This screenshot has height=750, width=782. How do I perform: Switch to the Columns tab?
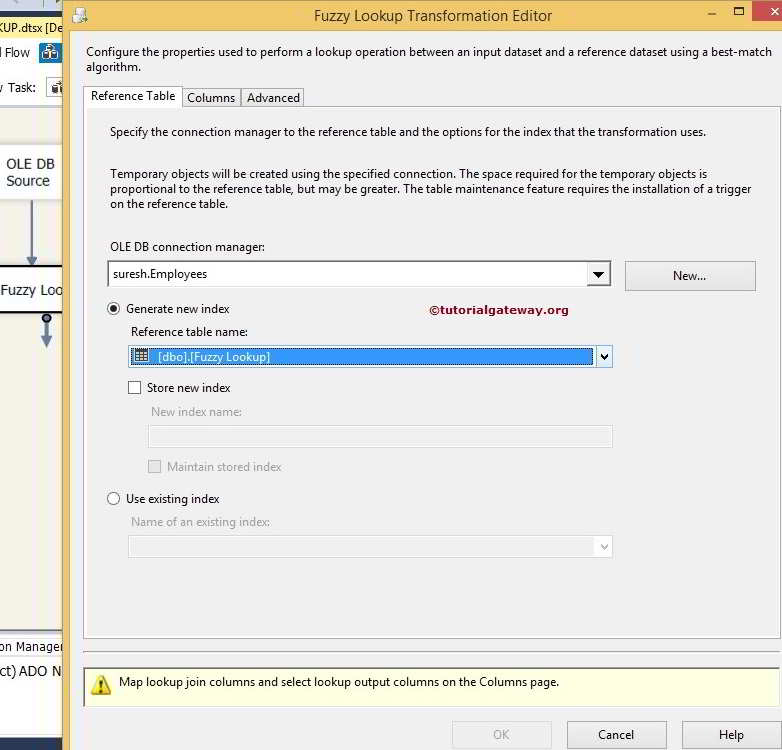(x=211, y=98)
